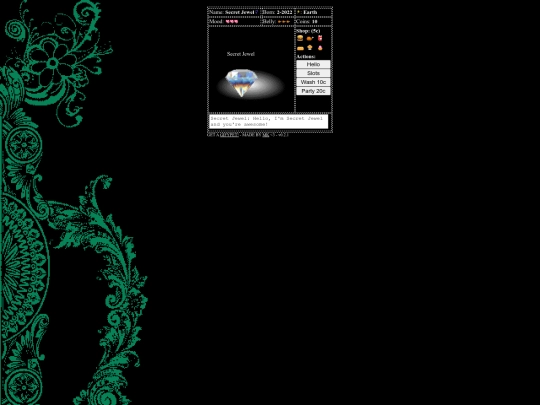The height and width of the screenshot is (405, 540).
Task: Buy the roast chicken leg shop item
Action: (x=310, y=38)
